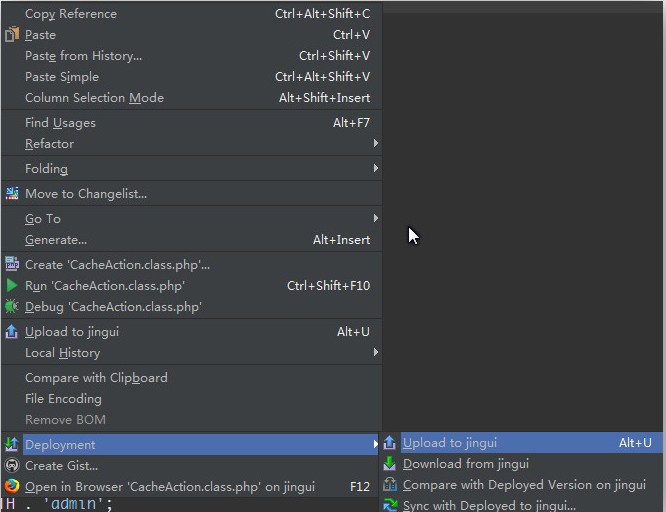This screenshot has height=512, width=666.
Task: Click the Move to Changelist icon
Action: pyautogui.click(x=12, y=194)
